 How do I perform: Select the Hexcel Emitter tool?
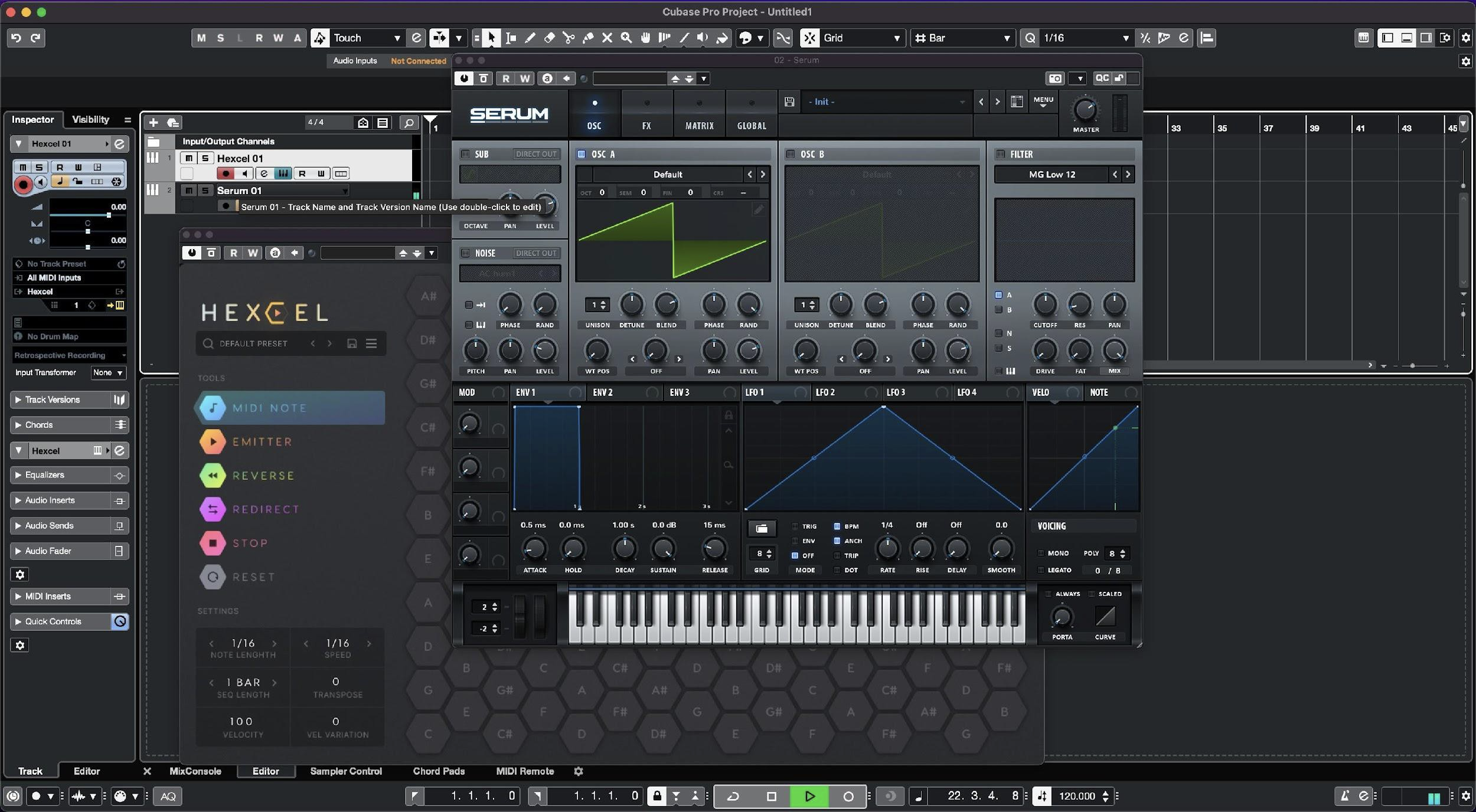[246, 442]
